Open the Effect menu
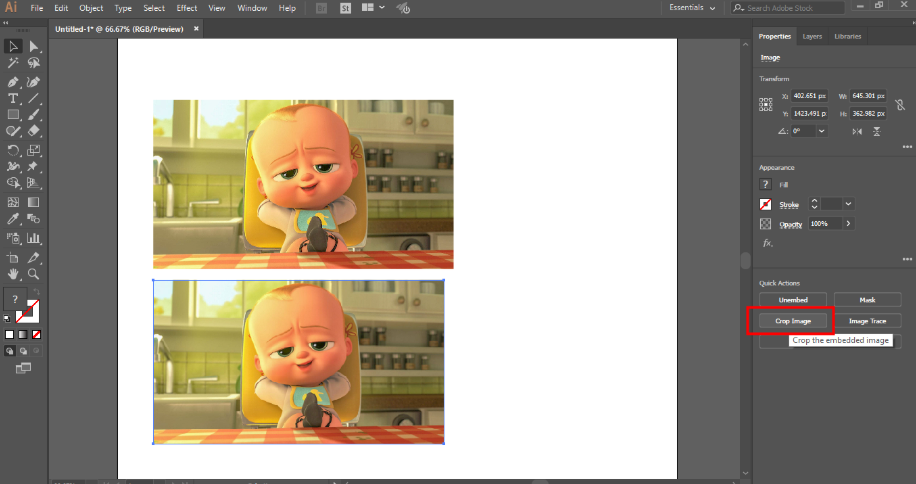 tap(187, 8)
